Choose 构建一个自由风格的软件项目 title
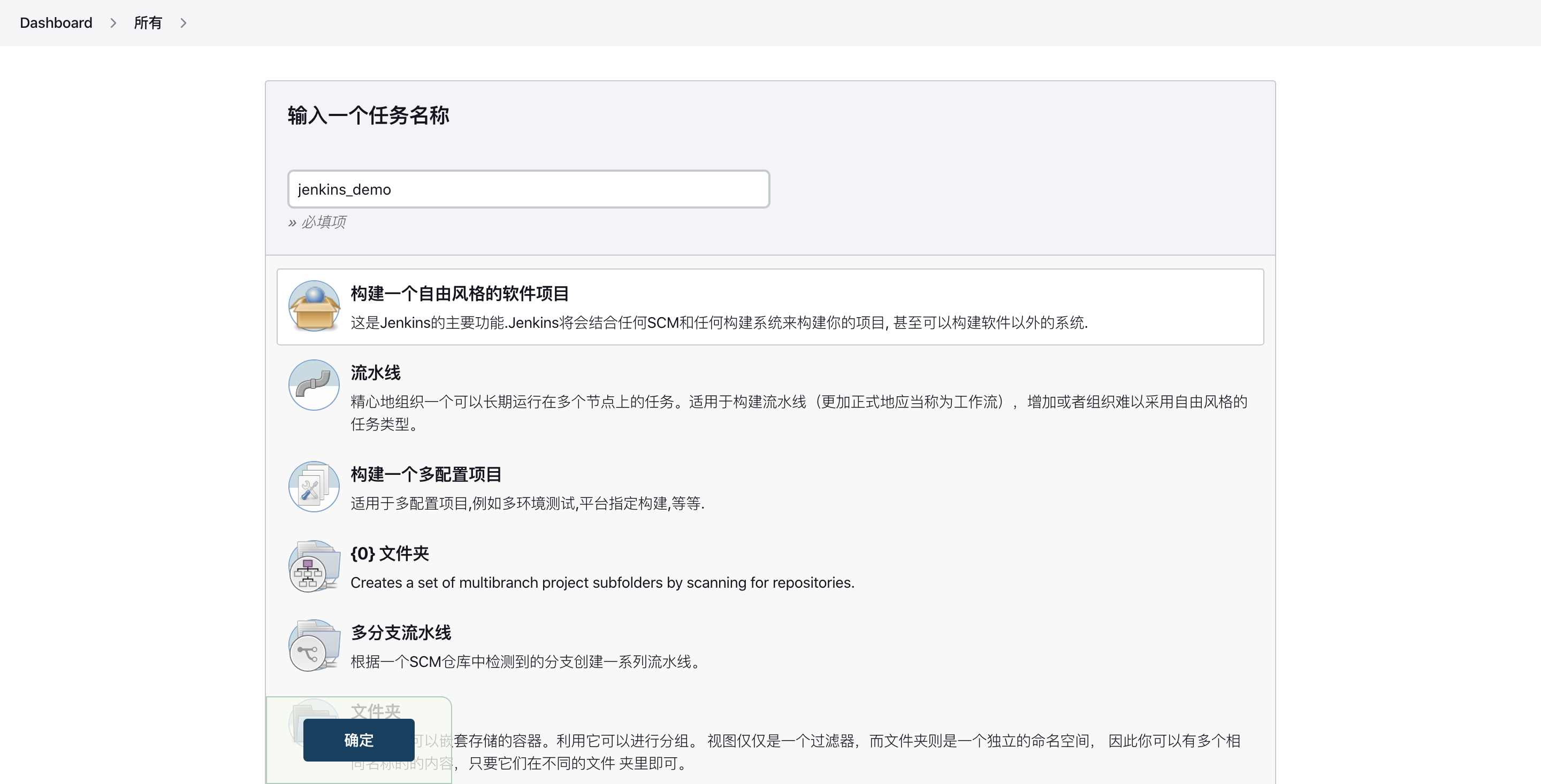 [x=460, y=294]
